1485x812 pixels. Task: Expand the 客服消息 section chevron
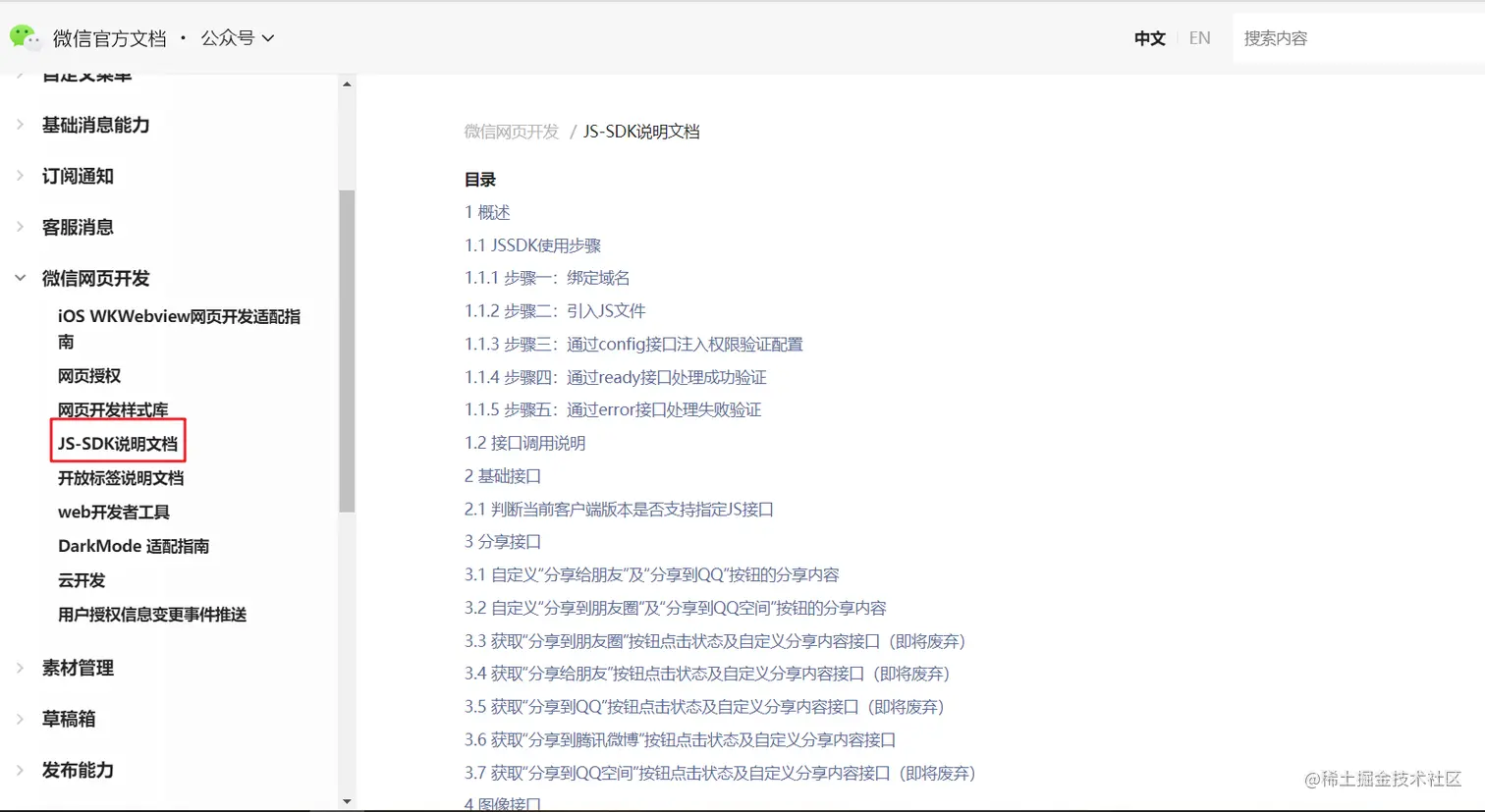pos(20,227)
